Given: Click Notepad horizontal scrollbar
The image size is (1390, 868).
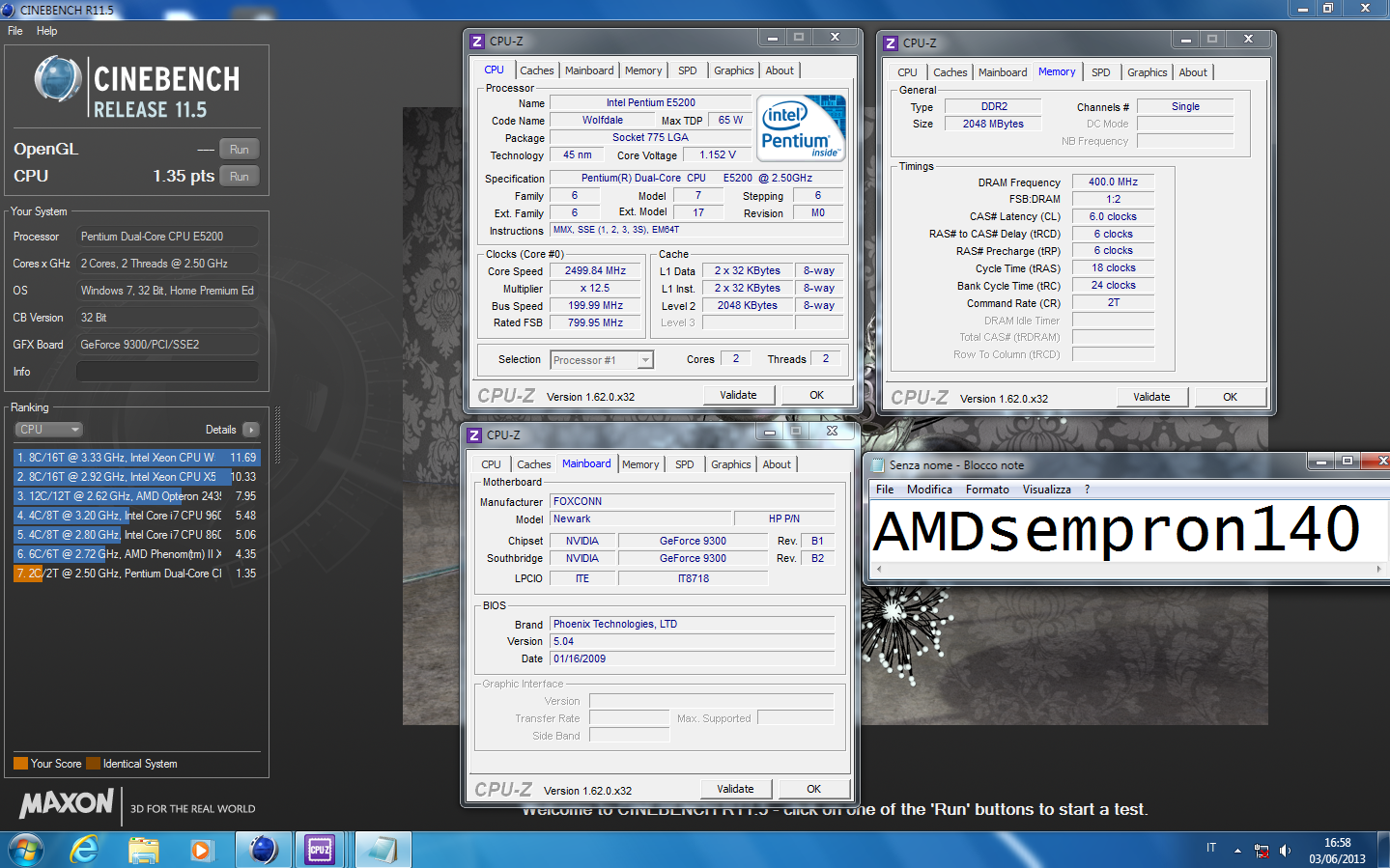Looking at the screenshot, I should tap(1128, 570).
